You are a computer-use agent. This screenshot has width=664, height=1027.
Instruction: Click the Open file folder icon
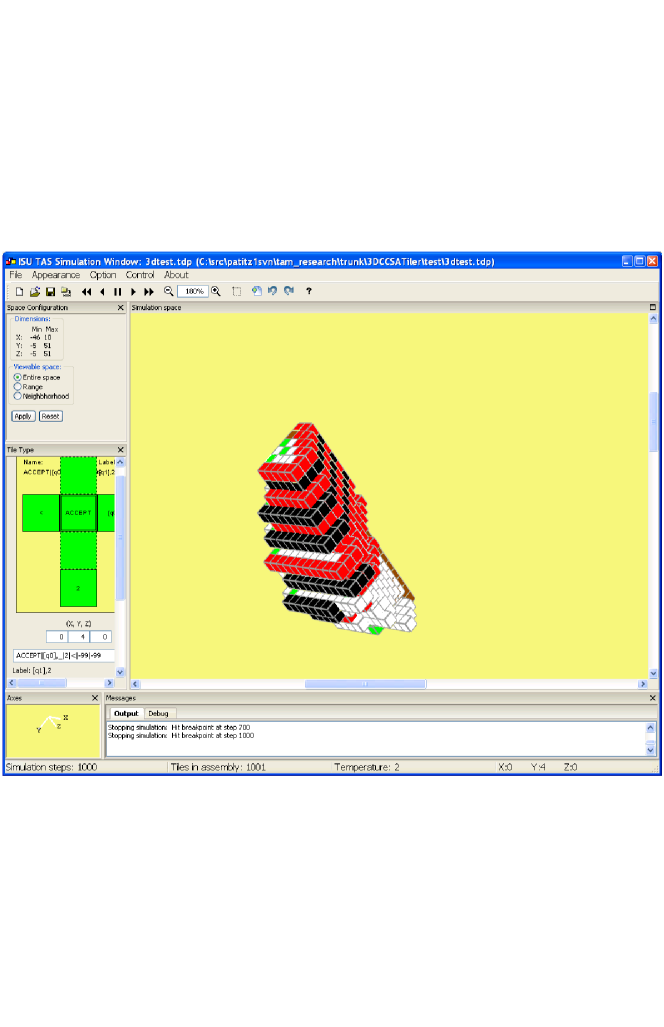(x=35, y=291)
